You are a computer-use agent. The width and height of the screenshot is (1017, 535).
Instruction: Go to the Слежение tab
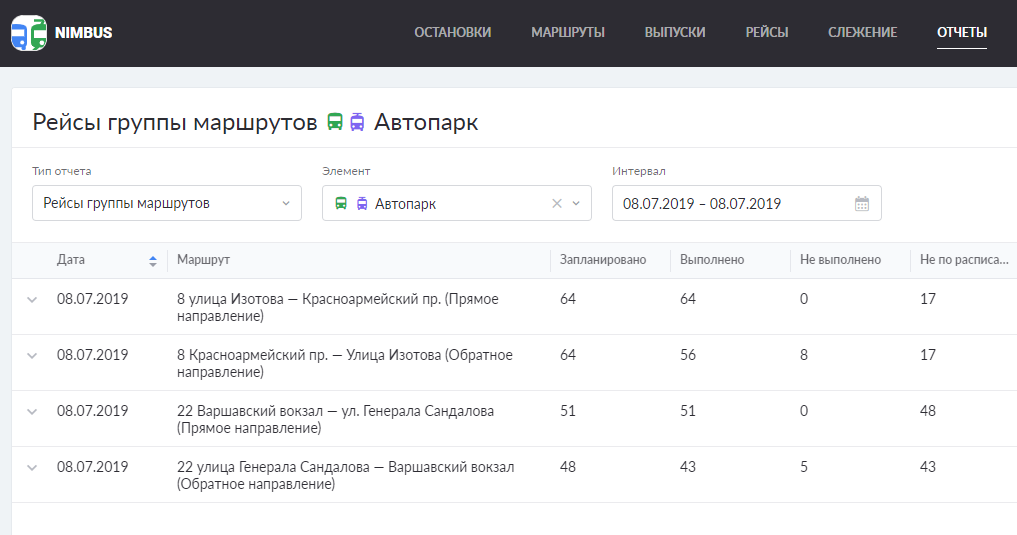tap(862, 32)
